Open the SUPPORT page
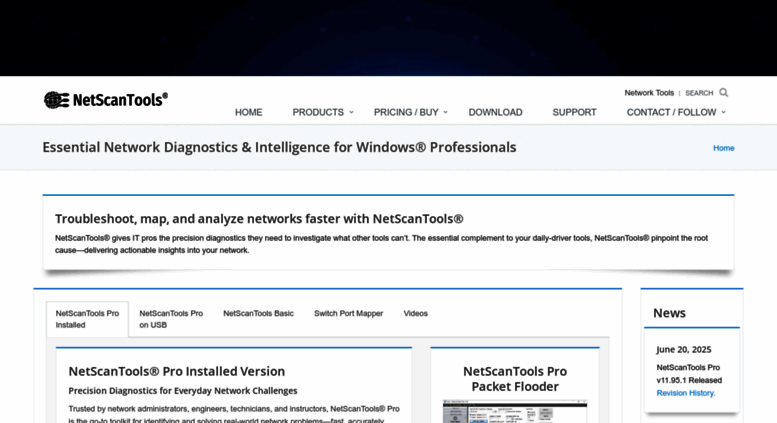The width and height of the screenshot is (777, 423). point(574,112)
